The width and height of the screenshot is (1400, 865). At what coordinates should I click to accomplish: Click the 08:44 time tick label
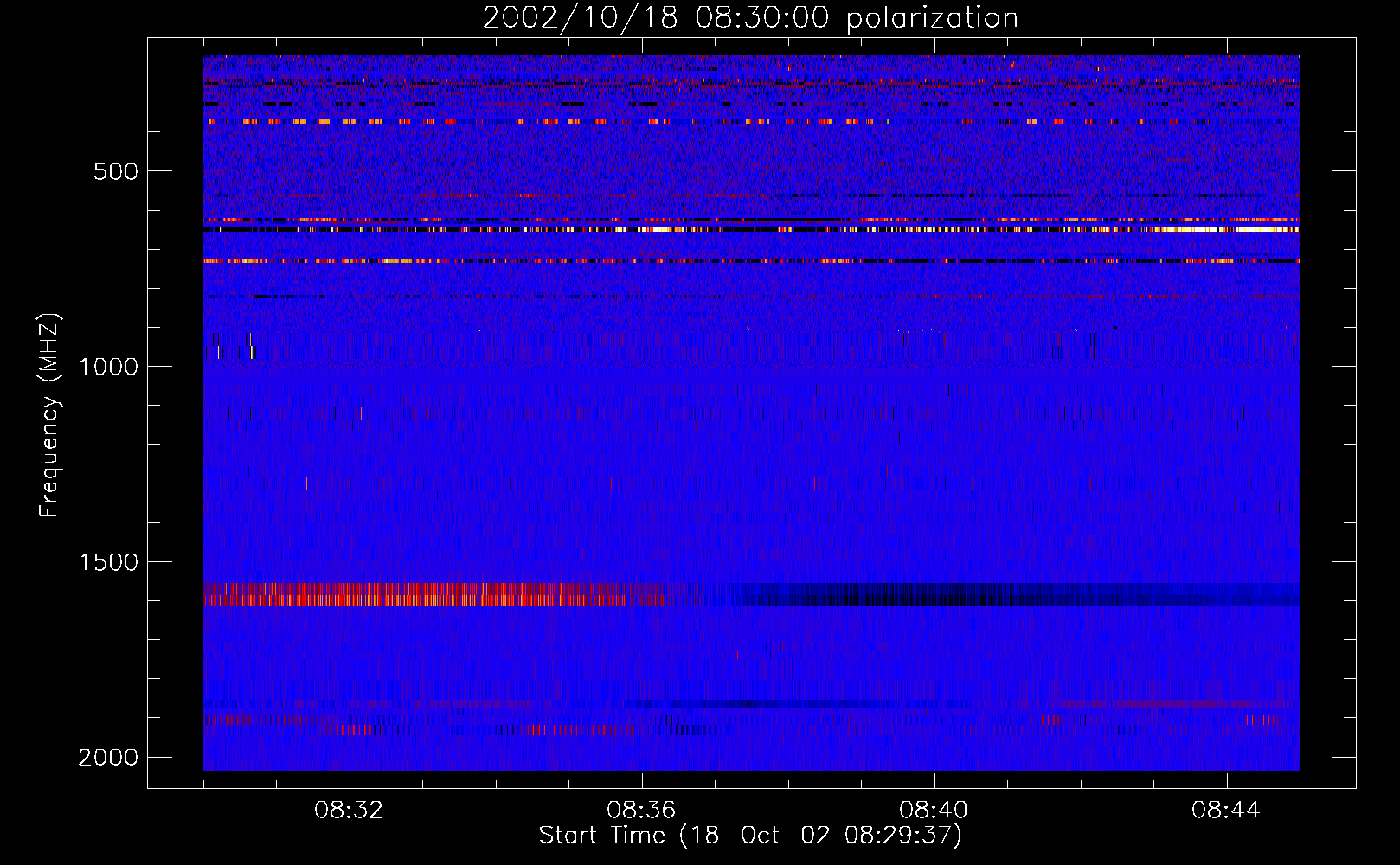[1227, 811]
